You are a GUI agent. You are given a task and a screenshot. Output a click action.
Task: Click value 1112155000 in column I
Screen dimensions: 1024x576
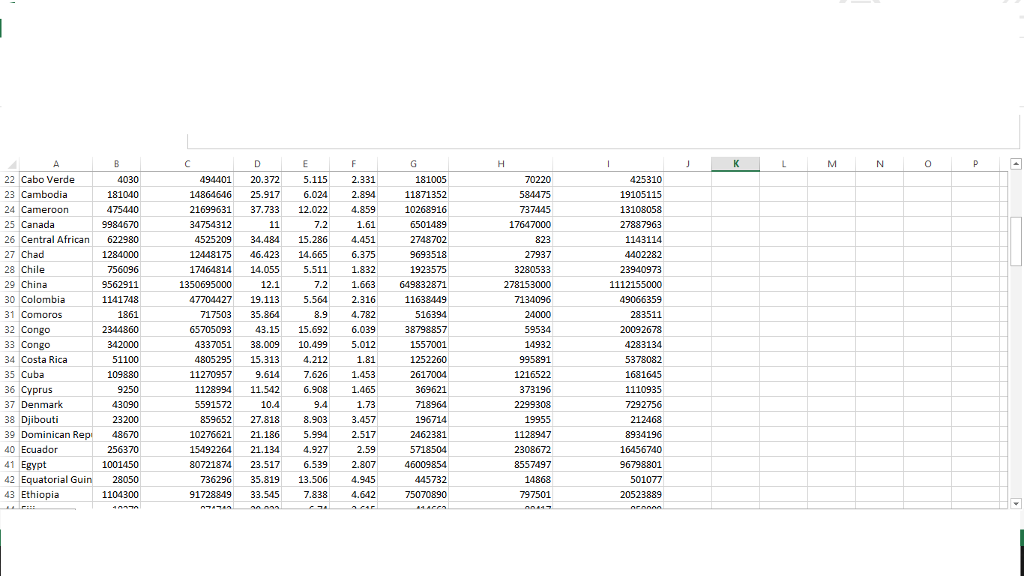[608, 285]
